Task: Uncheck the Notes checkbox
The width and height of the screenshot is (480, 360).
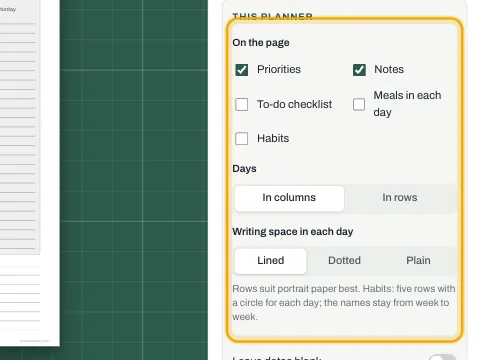Action: pyautogui.click(x=359, y=70)
